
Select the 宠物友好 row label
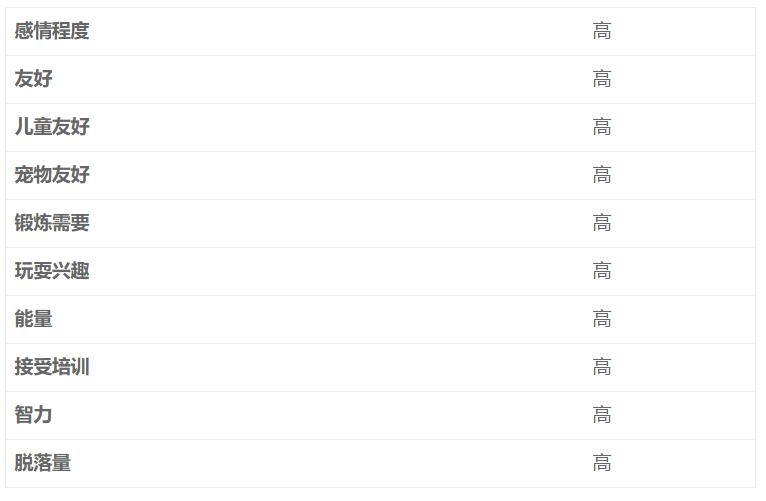click(52, 175)
